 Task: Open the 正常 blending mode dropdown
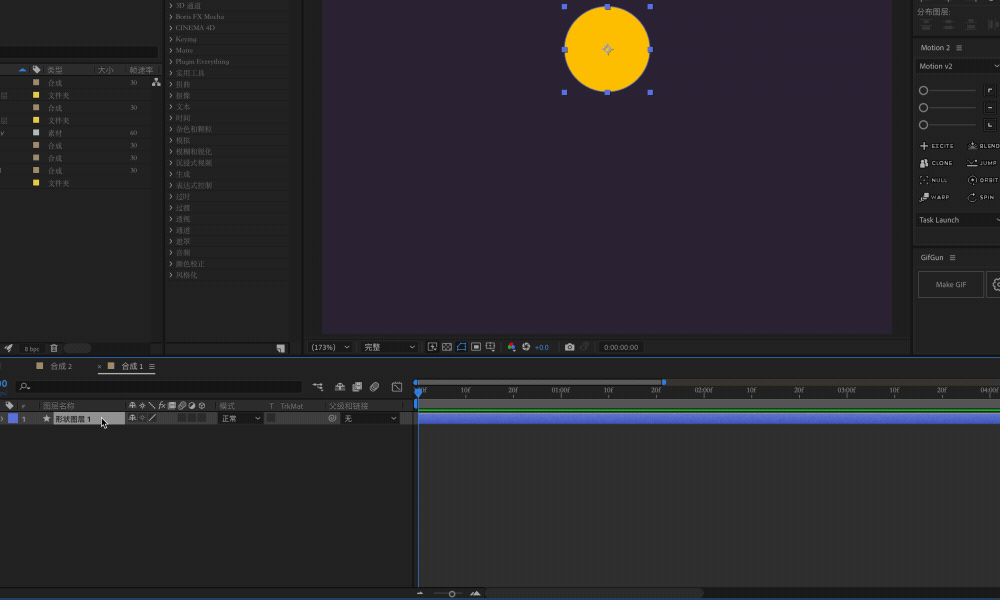(240, 419)
